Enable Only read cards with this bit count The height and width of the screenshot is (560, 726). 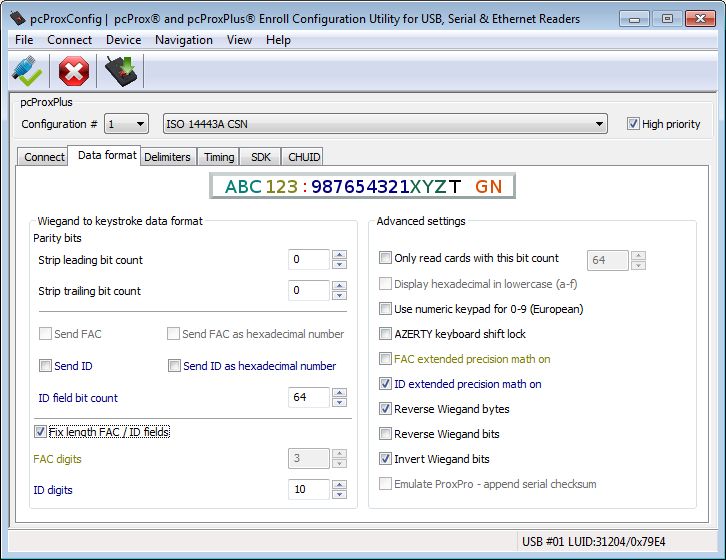pyautogui.click(x=385, y=258)
